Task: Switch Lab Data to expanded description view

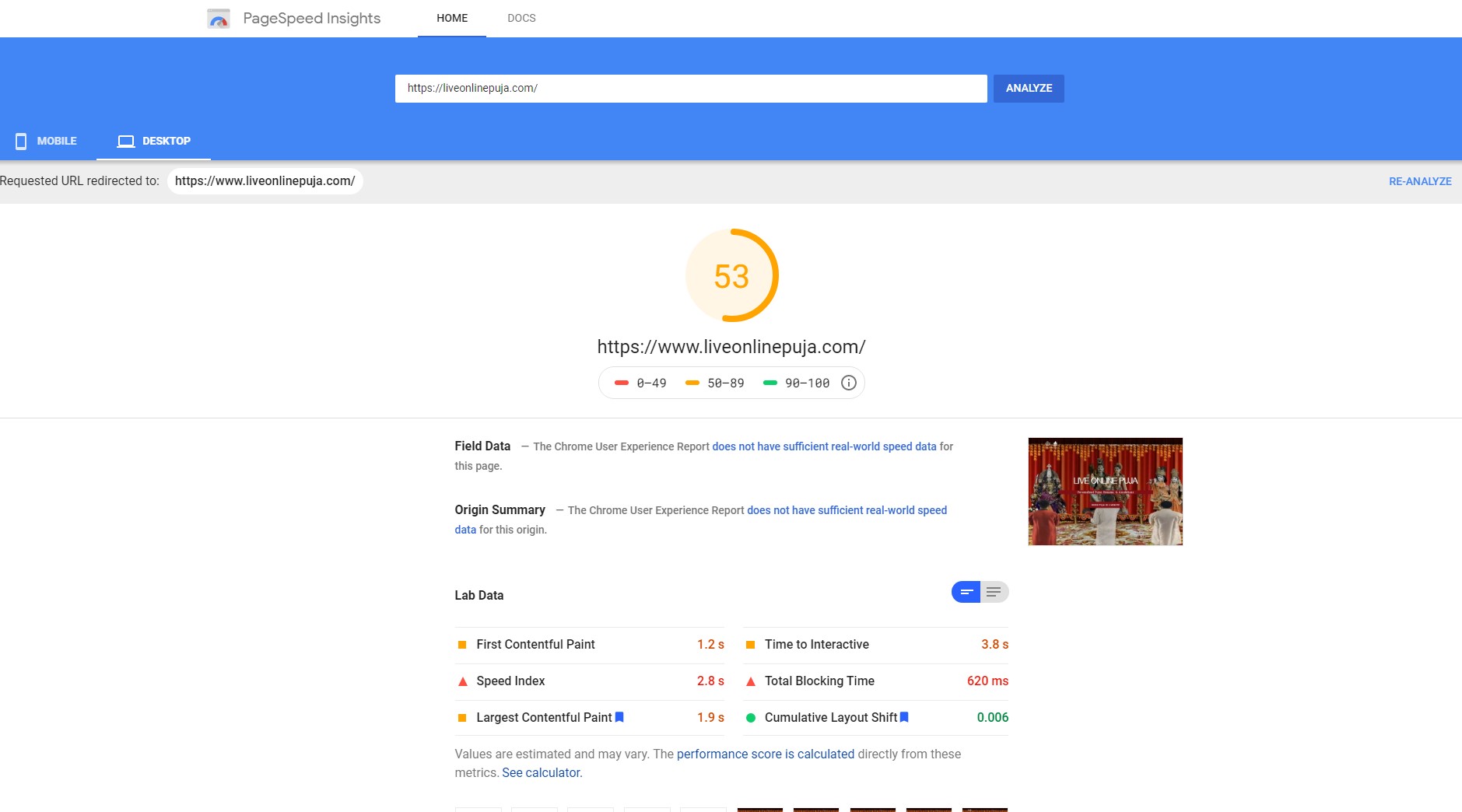Action: coord(994,593)
